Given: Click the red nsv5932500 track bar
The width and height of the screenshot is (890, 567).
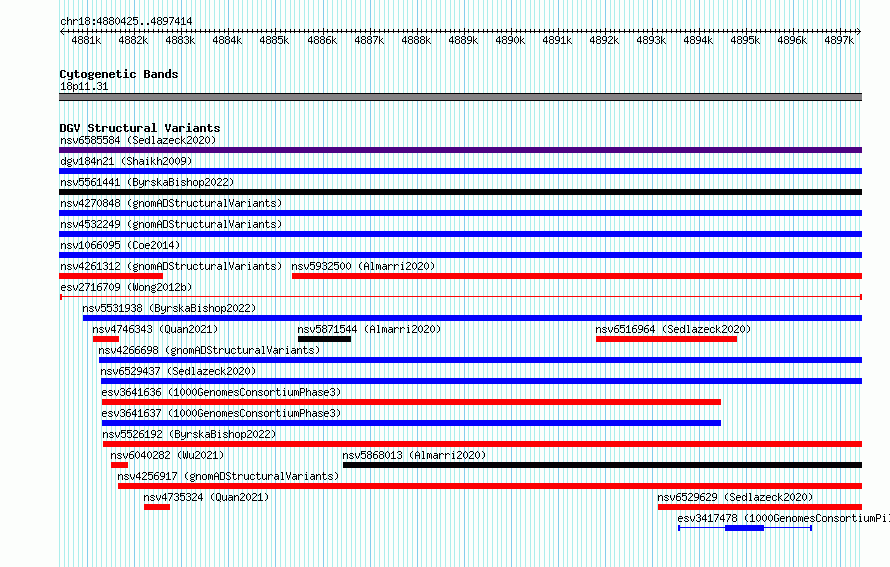Looking at the screenshot, I should click(577, 276).
